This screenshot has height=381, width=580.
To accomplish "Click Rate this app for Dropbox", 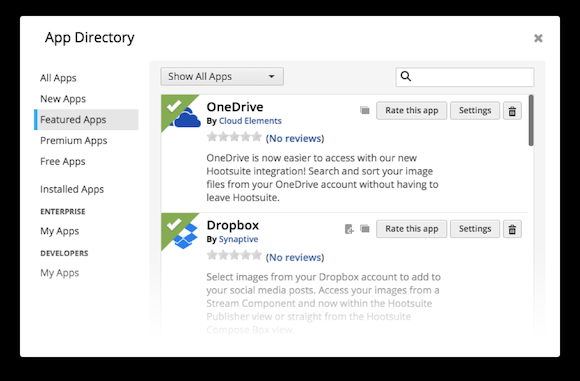I will pyautogui.click(x=412, y=229).
